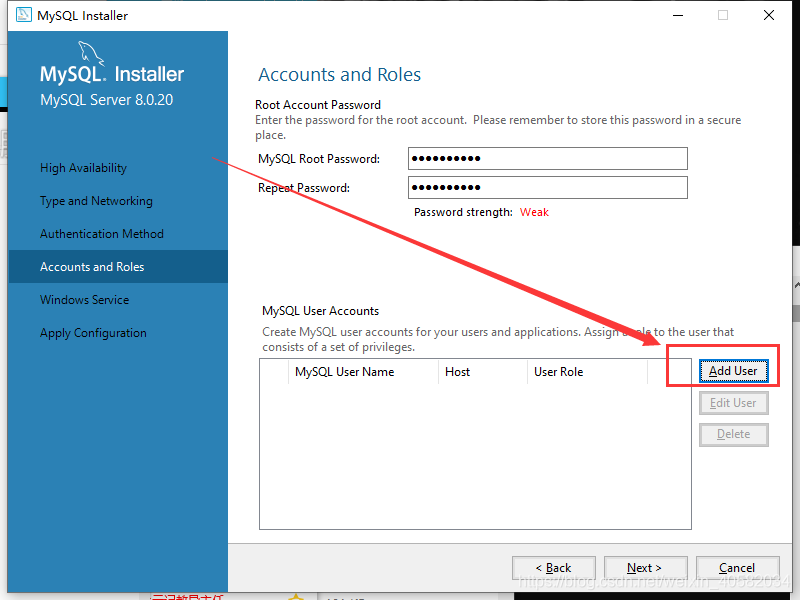This screenshot has width=800, height=600.
Task: Click the MySQL dolphin logo
Action: 91,54
